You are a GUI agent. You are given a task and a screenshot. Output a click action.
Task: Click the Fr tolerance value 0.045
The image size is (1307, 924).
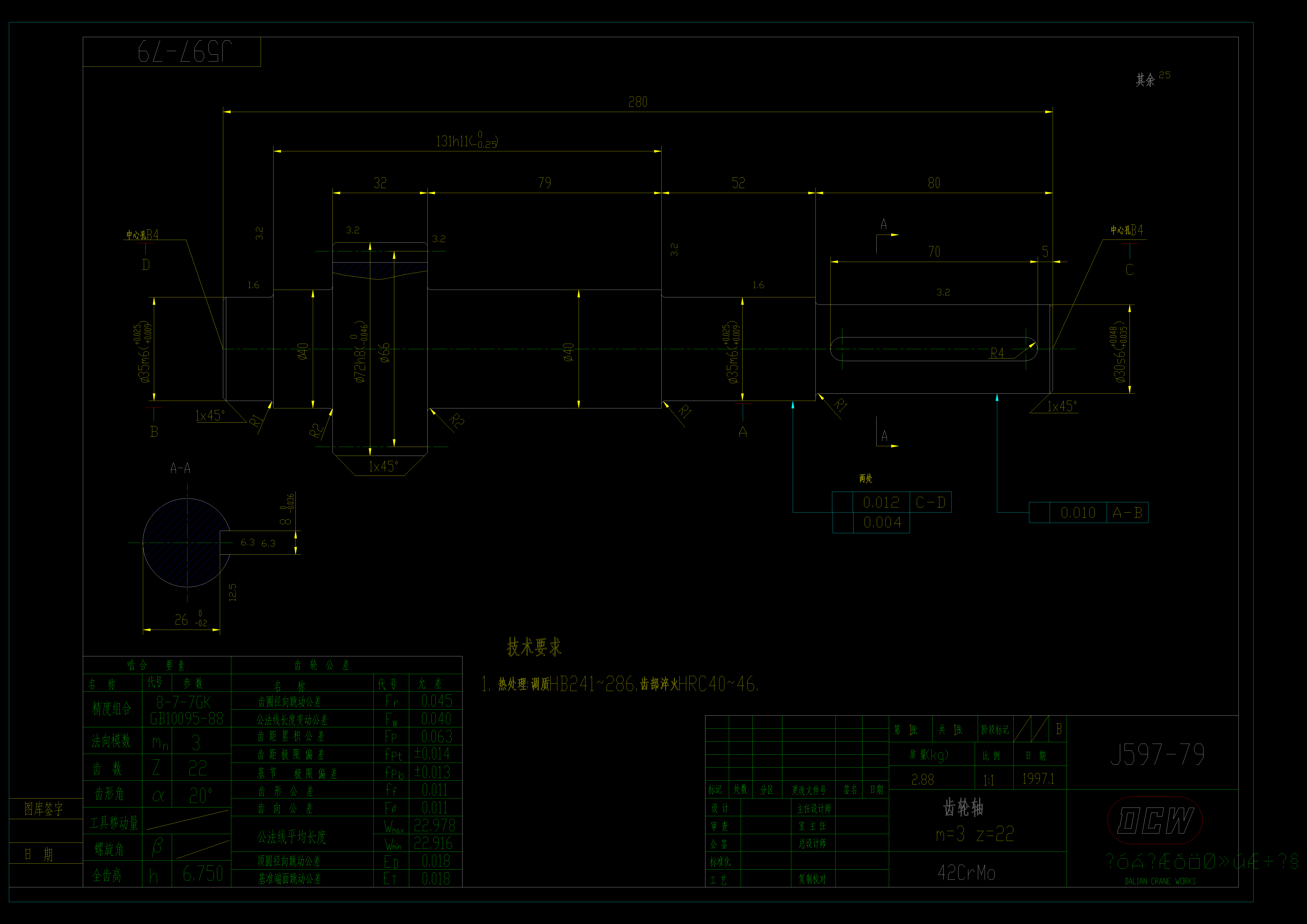tap(437, 701)
